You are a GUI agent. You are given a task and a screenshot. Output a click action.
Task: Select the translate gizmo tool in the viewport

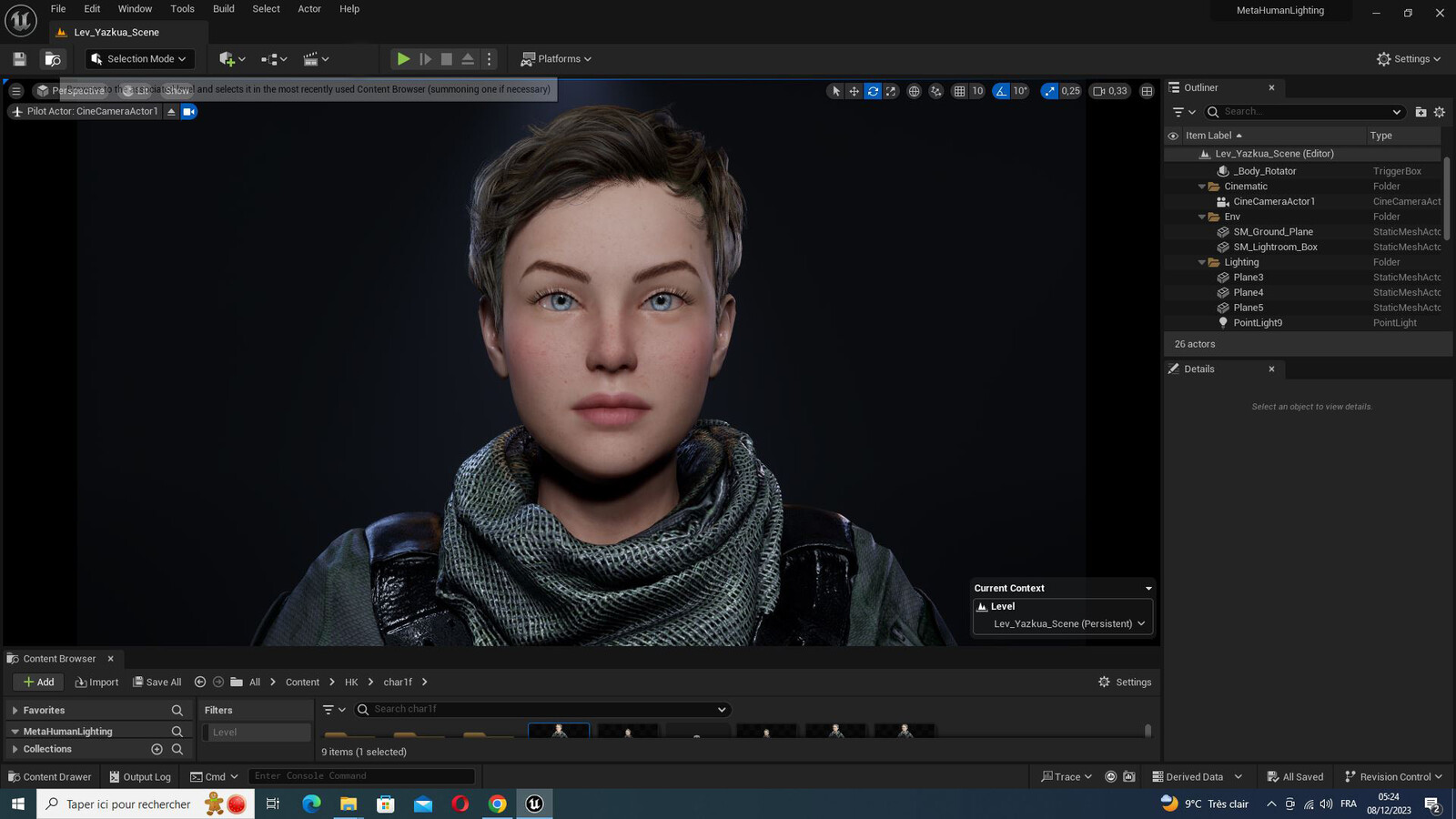tap(854, 91)
